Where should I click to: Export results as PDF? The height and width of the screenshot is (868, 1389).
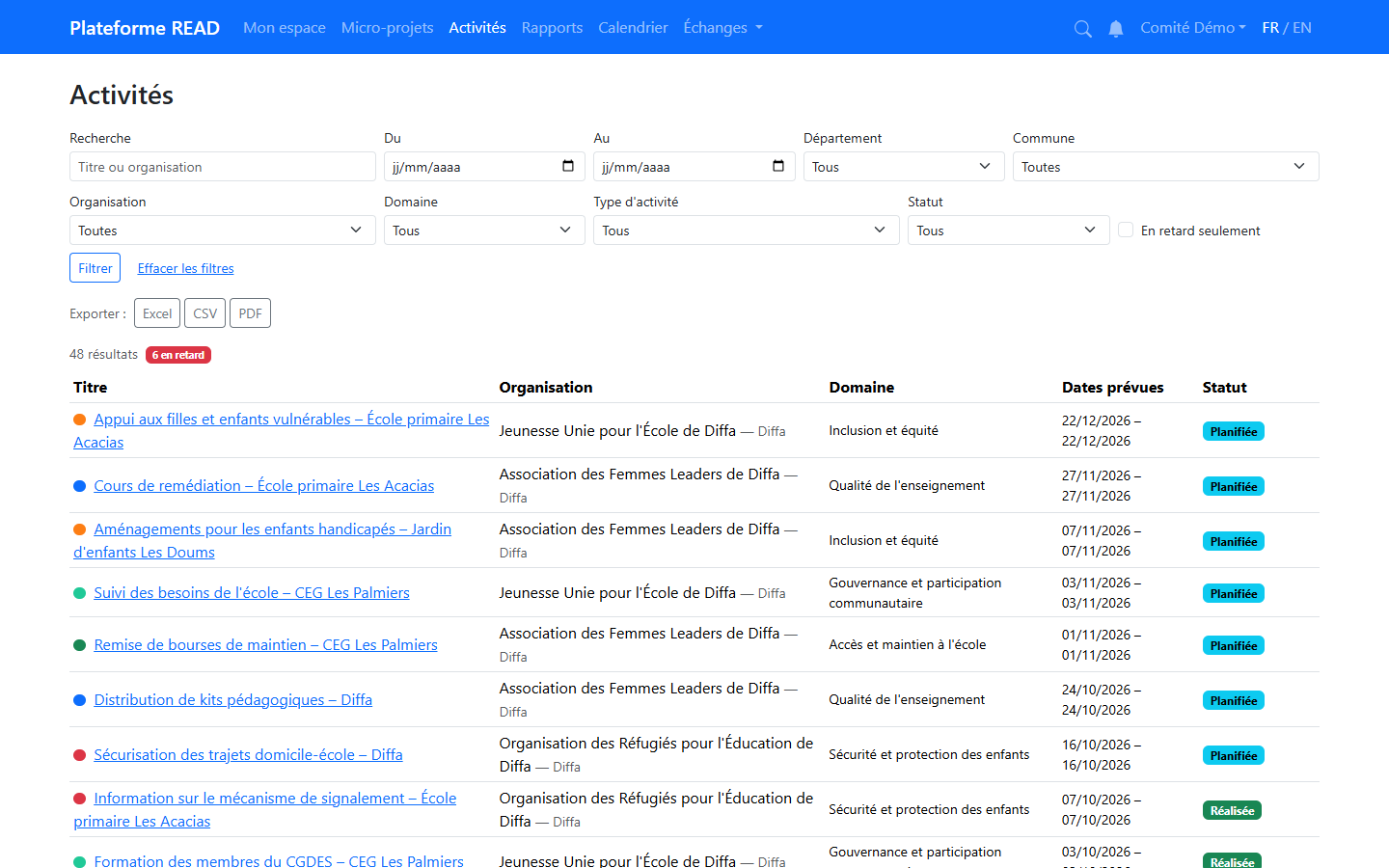[250, 313]
